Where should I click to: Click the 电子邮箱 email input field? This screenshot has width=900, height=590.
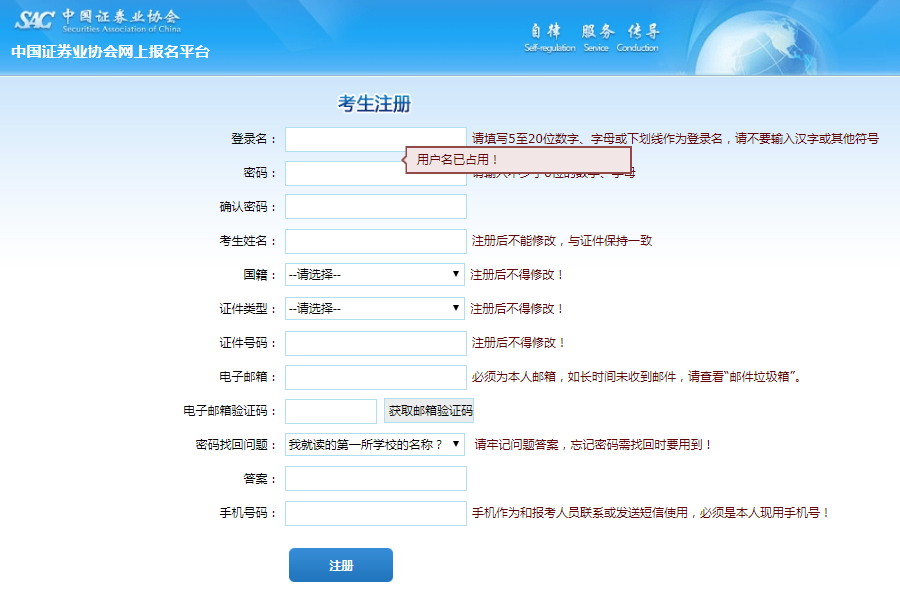tap(375, 377)
